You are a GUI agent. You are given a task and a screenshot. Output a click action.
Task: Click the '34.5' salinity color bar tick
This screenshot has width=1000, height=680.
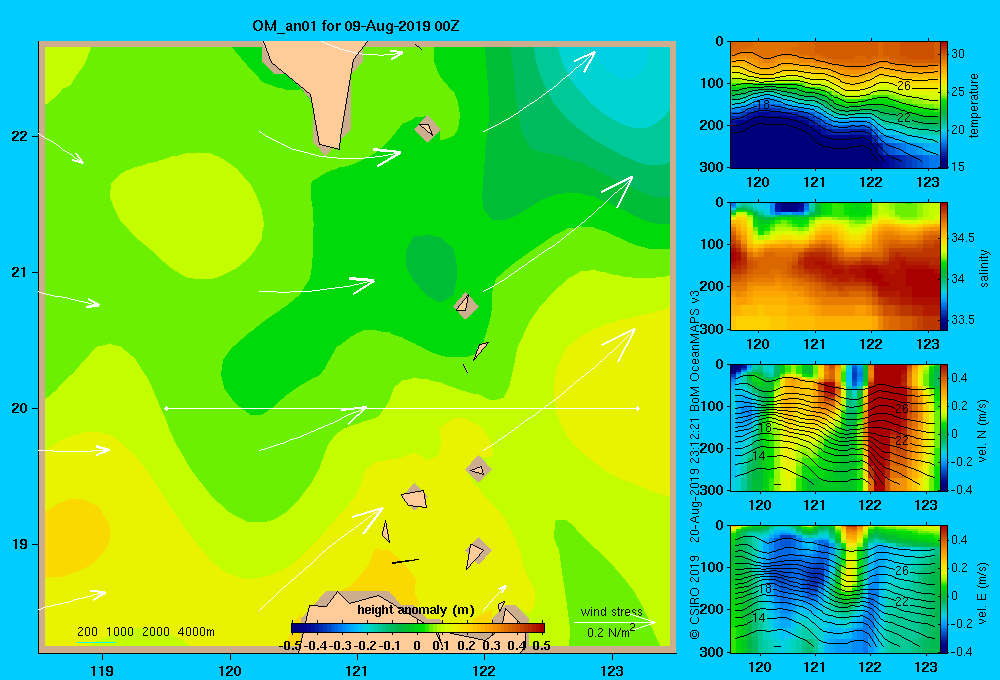[962, 238]
